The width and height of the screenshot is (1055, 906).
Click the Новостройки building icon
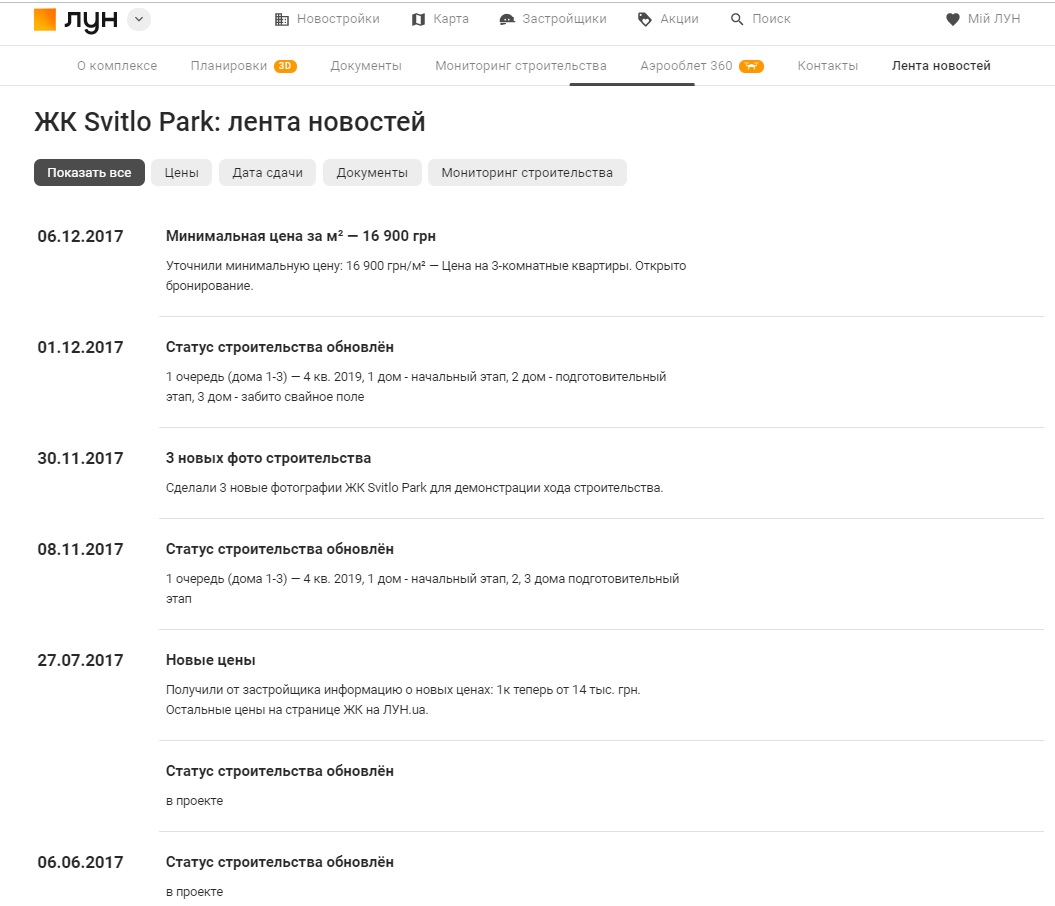(281, 19)
